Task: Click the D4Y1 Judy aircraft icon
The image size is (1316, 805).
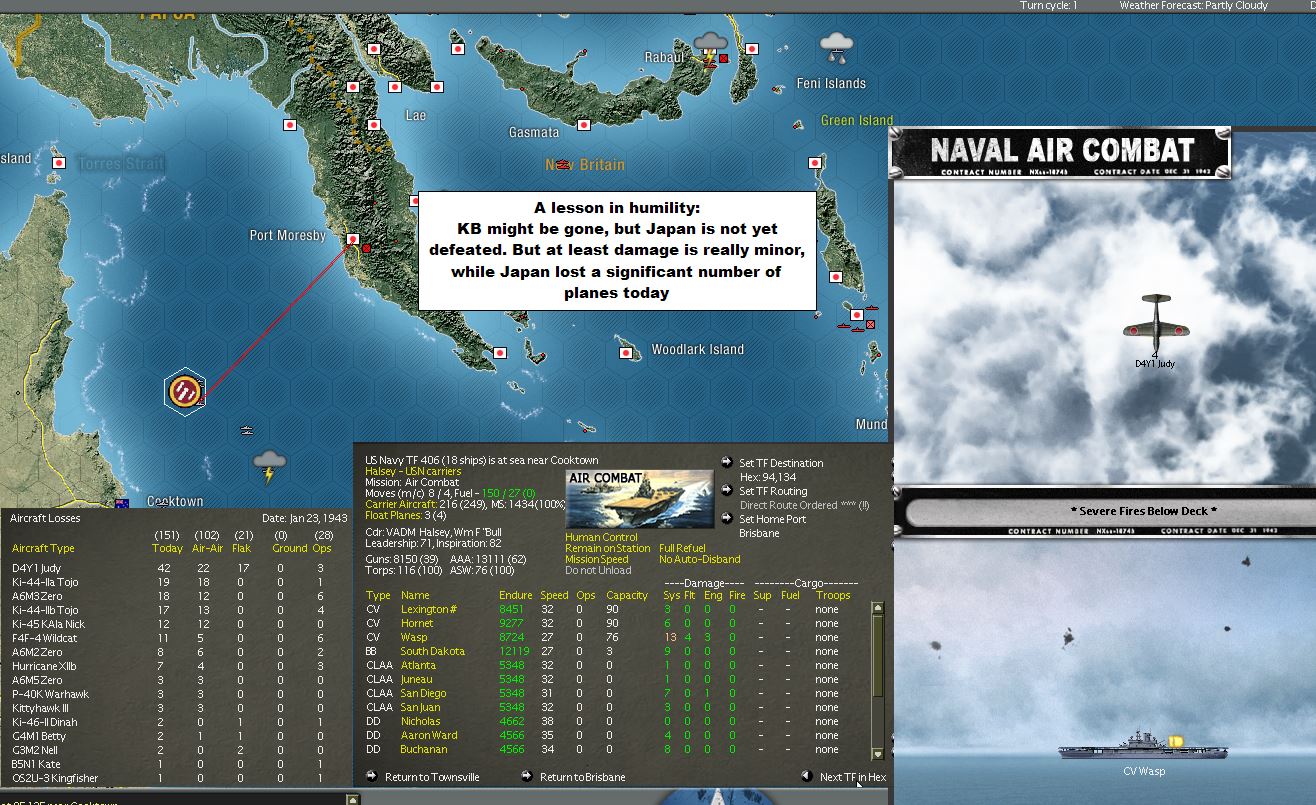Action: click(x=1155, y=323)
